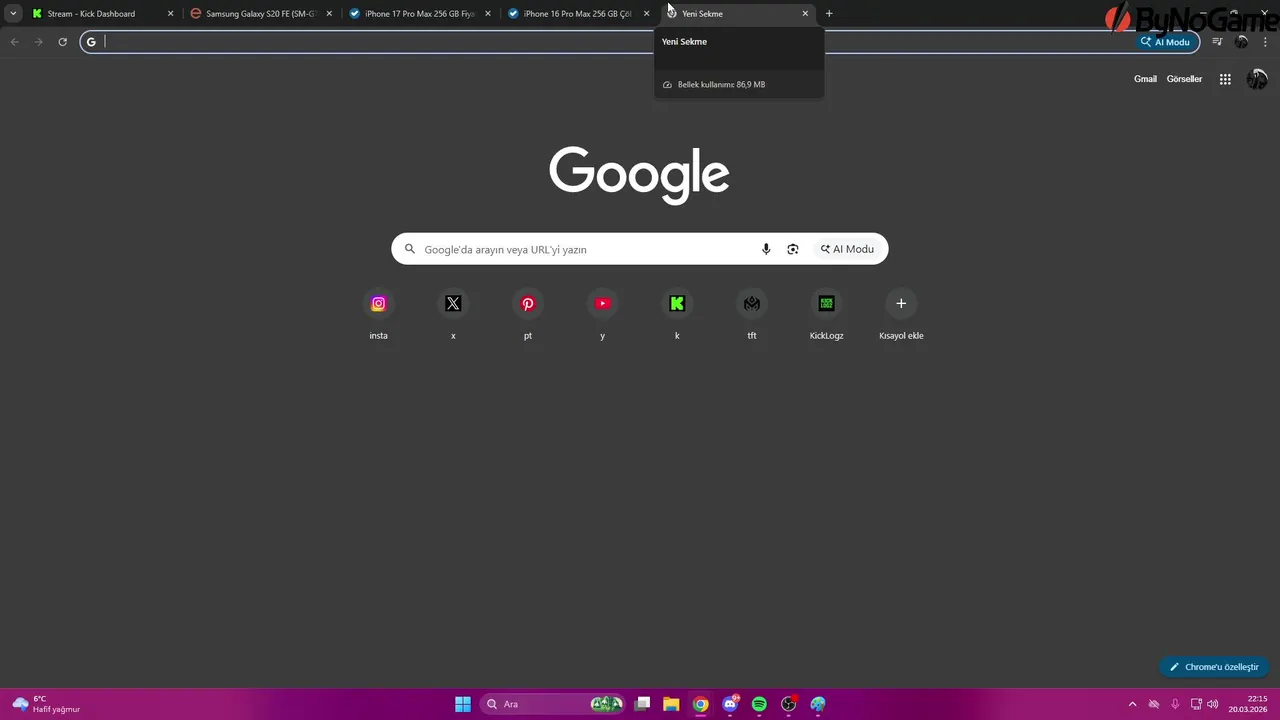Click the magnifier icon in search box

pos(410,249)
